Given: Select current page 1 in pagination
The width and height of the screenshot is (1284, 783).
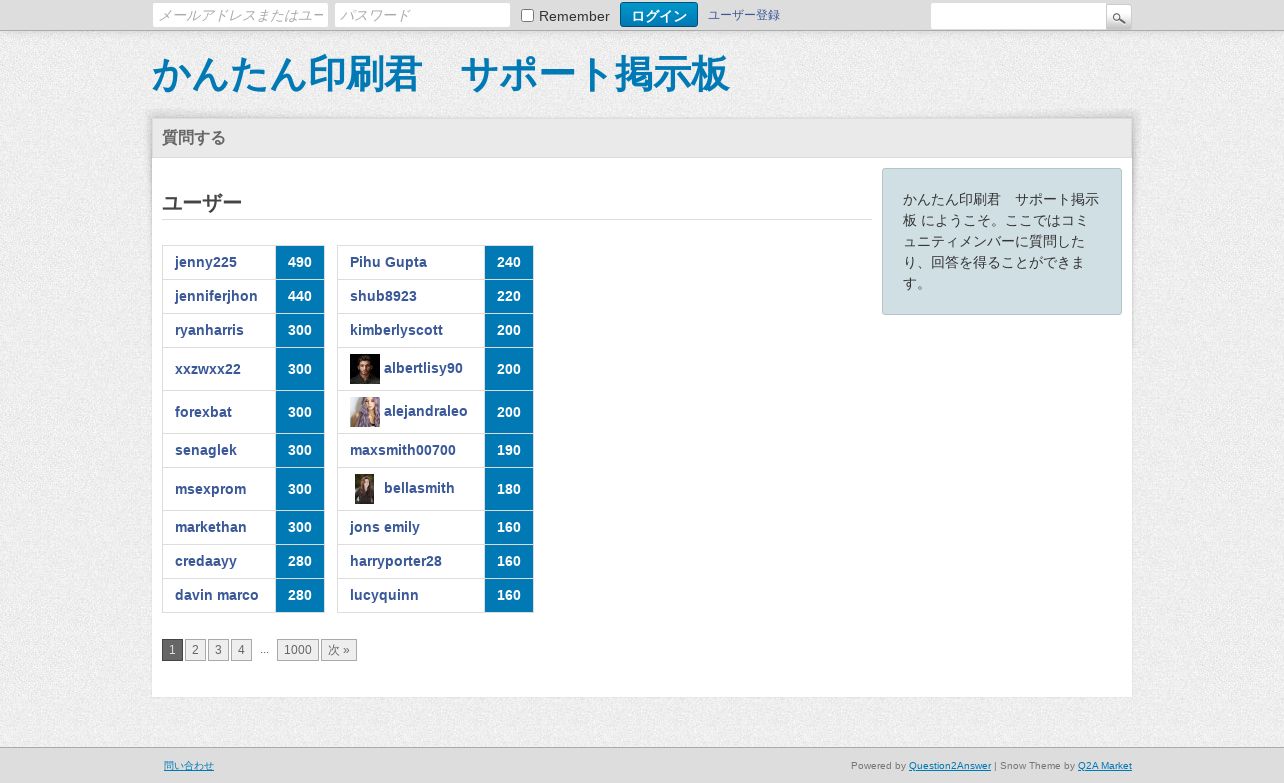Looking at the screenshot, I should click(172, 650).
